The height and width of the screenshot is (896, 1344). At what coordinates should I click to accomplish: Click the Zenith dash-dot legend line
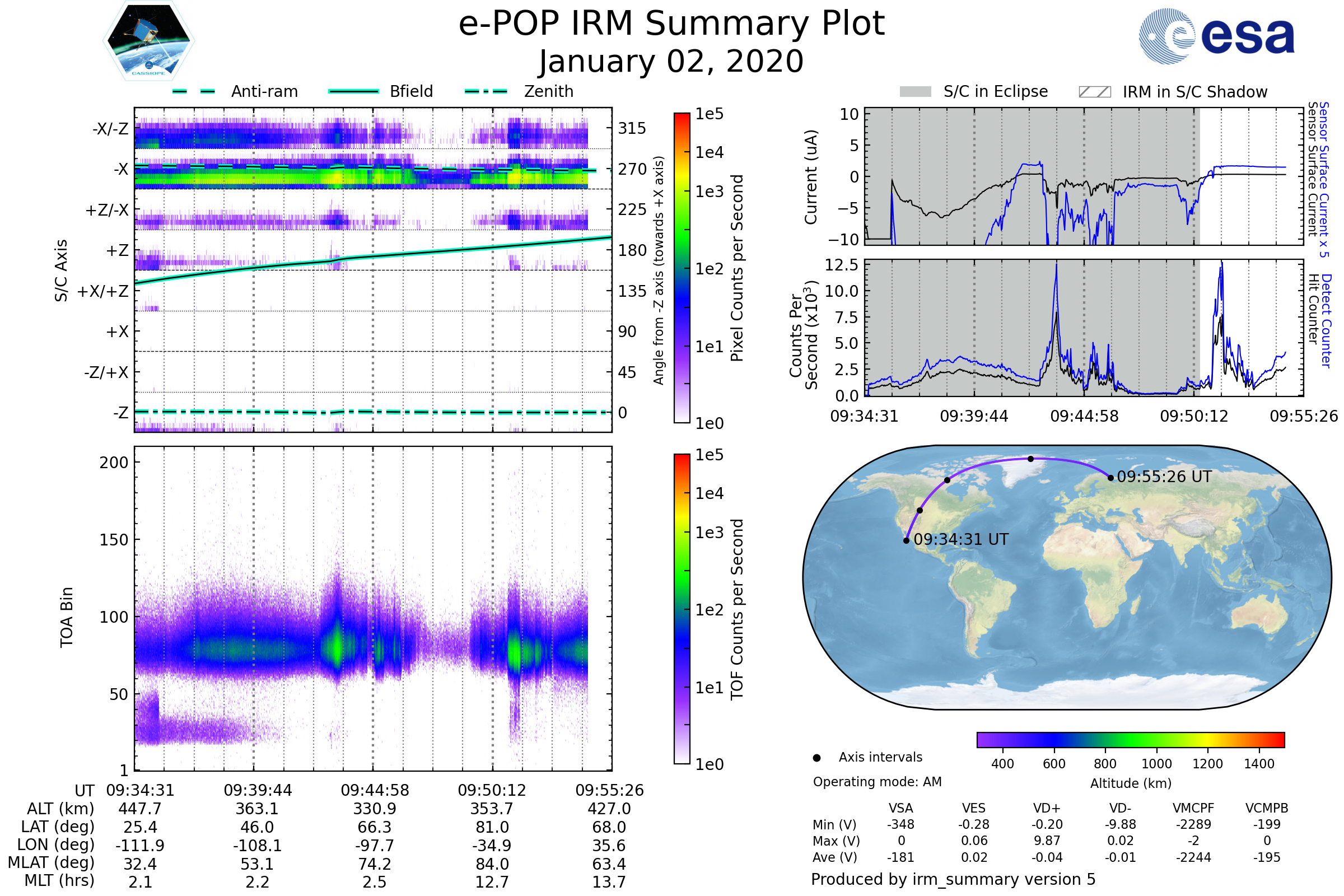click(486, 91)
